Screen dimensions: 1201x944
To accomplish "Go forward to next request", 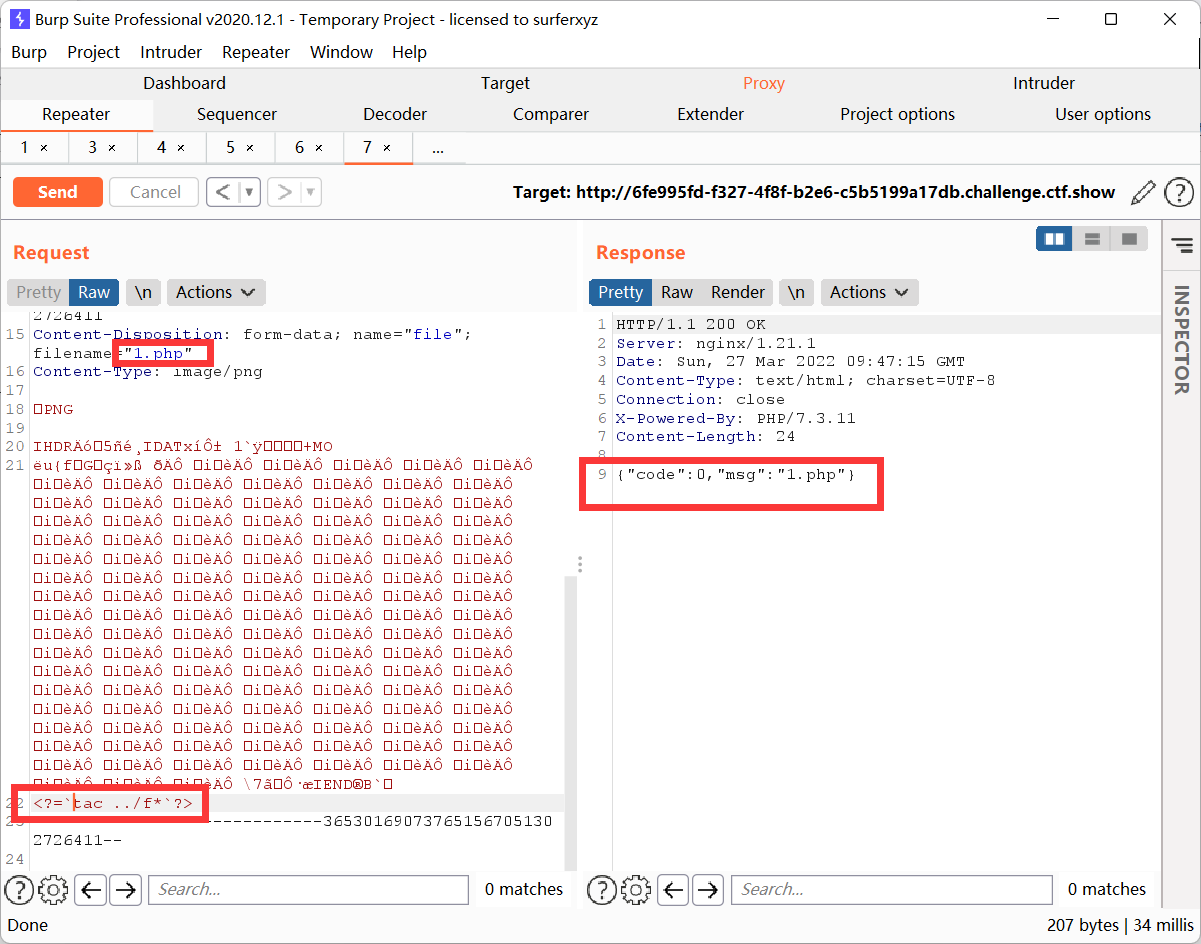I will coord(284,192).
